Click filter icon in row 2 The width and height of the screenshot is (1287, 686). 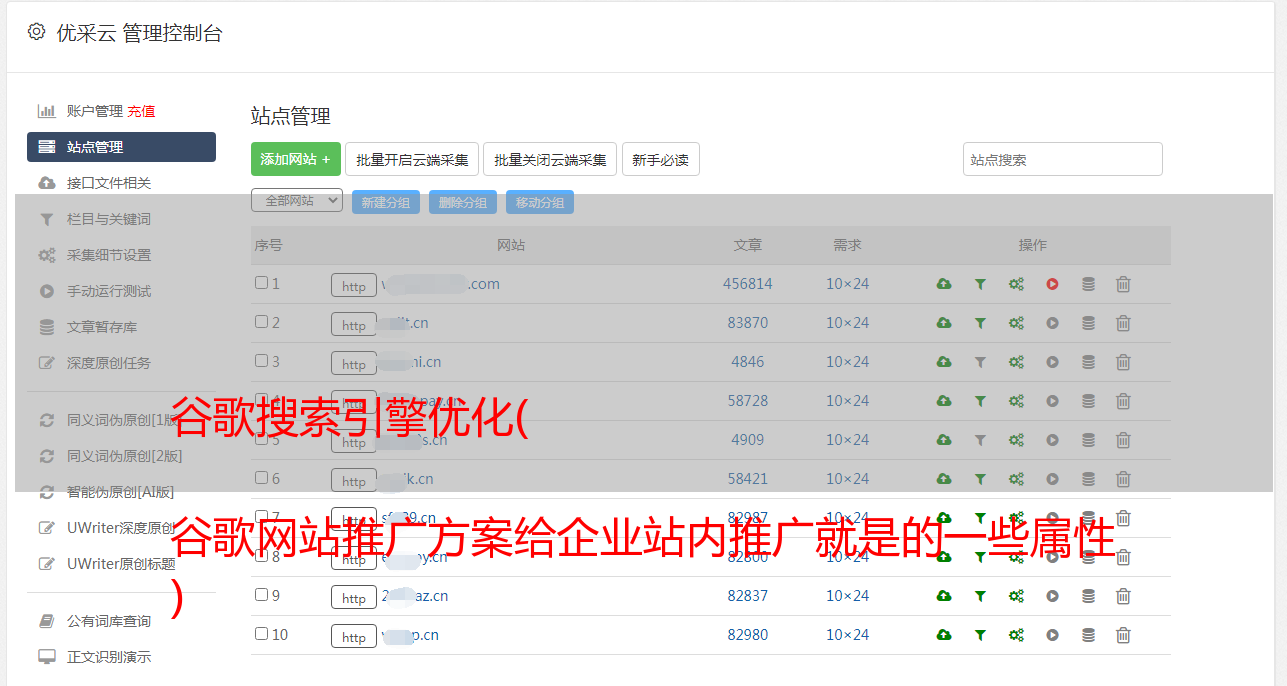[980, 323]
